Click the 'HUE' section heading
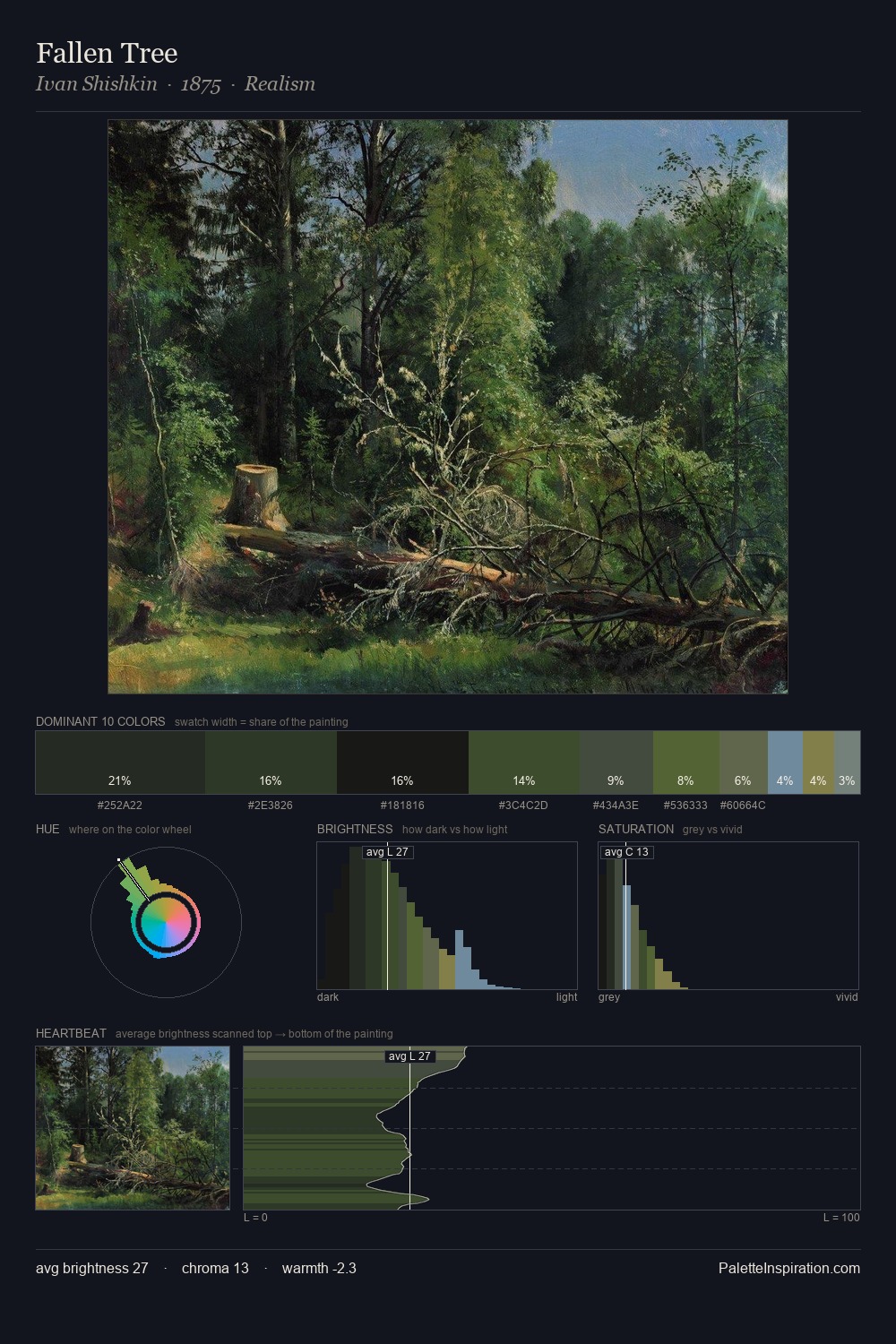The width and height of the screenshot is (896, 1344). [x=47, y=829]
